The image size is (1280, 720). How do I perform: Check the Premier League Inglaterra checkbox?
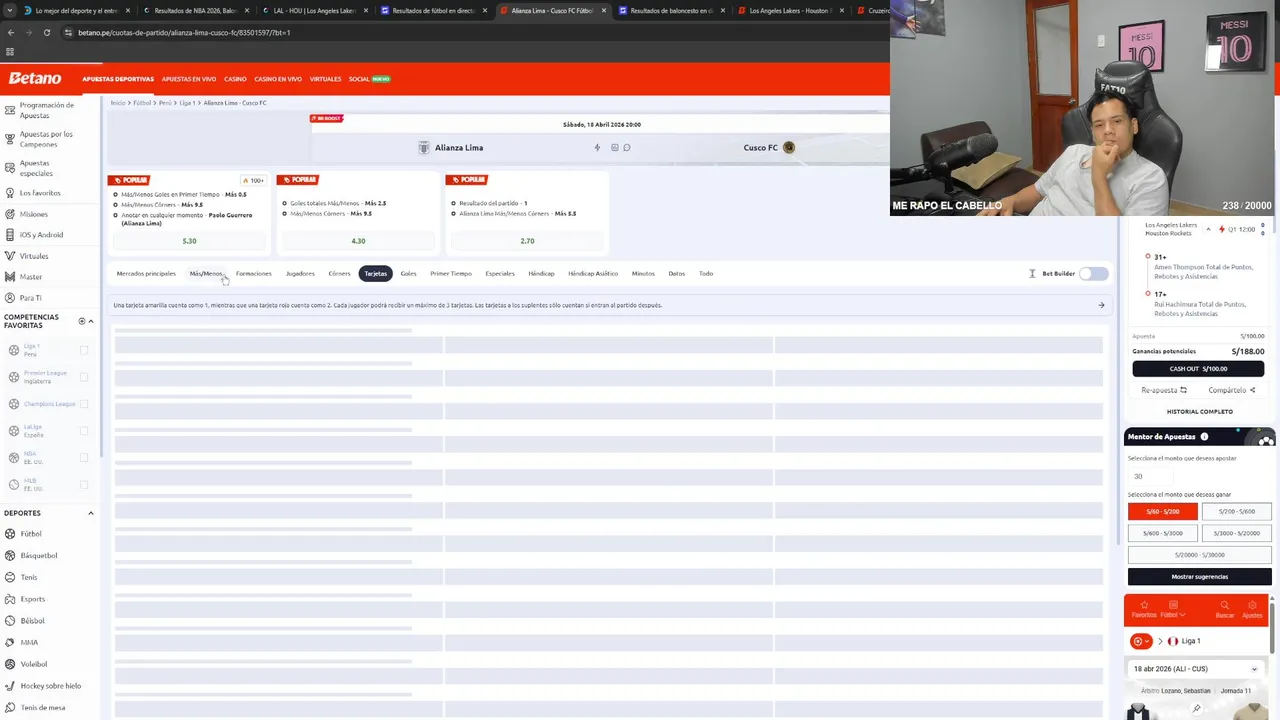click(84, 377)
